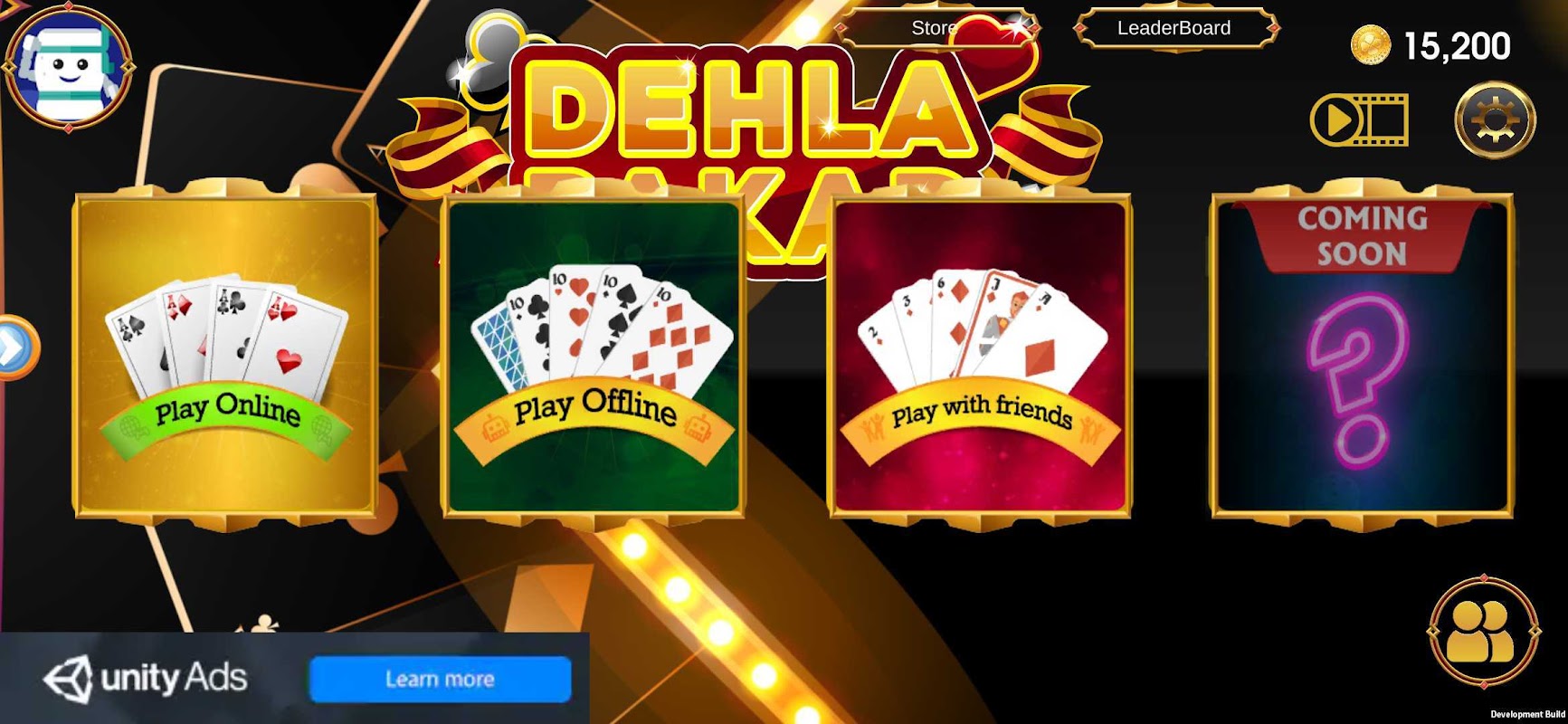
Task: Open the settings gear icon
Action: pos(1494,119)
